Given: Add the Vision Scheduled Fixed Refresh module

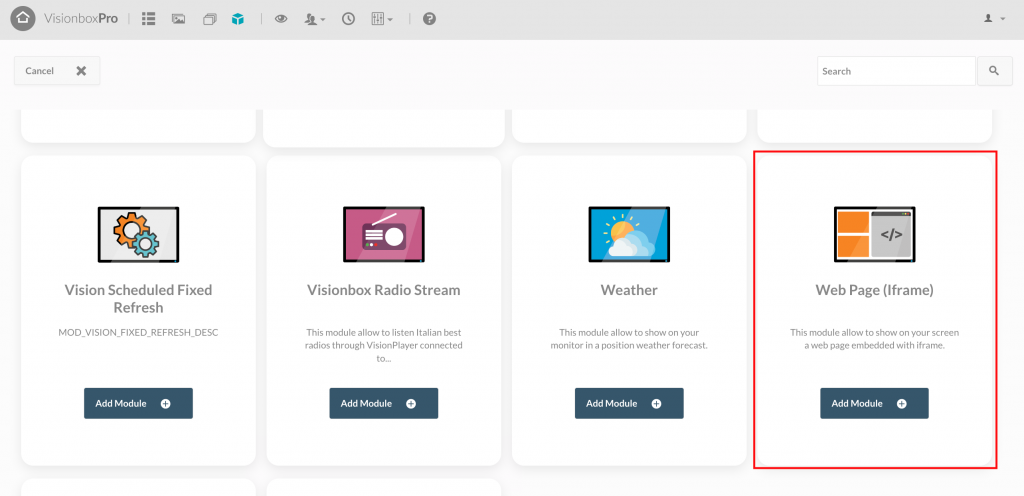Looking at the screenshot, I should [x=138, y=403].
